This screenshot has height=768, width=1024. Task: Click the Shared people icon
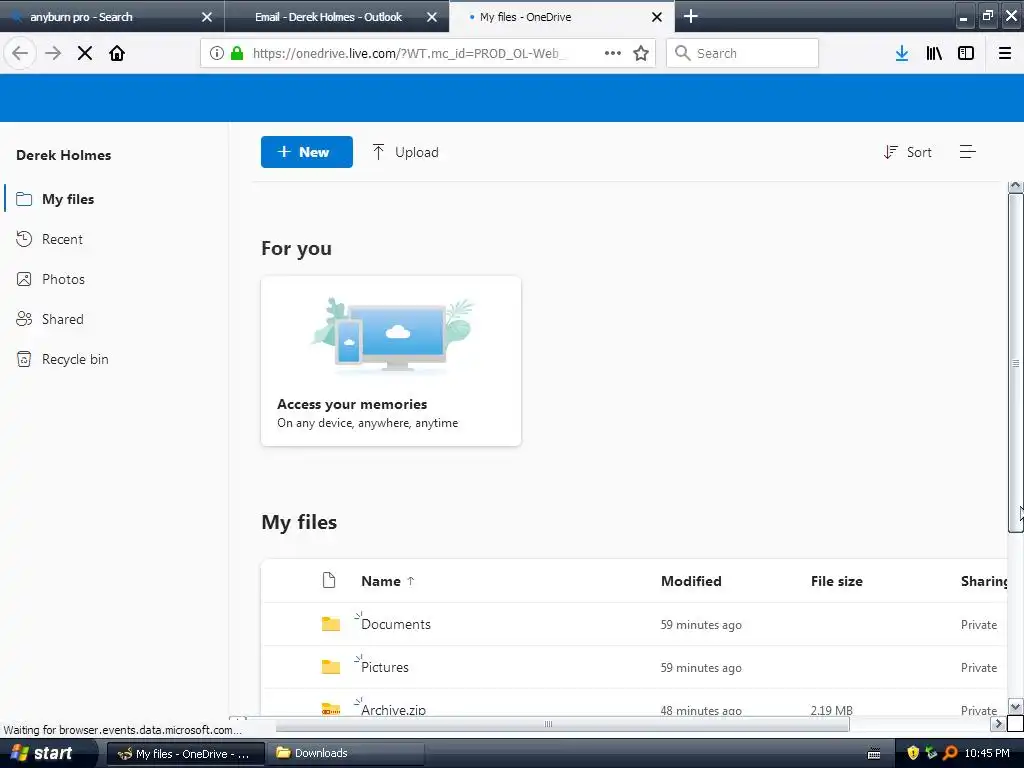[x=24, y=319]
